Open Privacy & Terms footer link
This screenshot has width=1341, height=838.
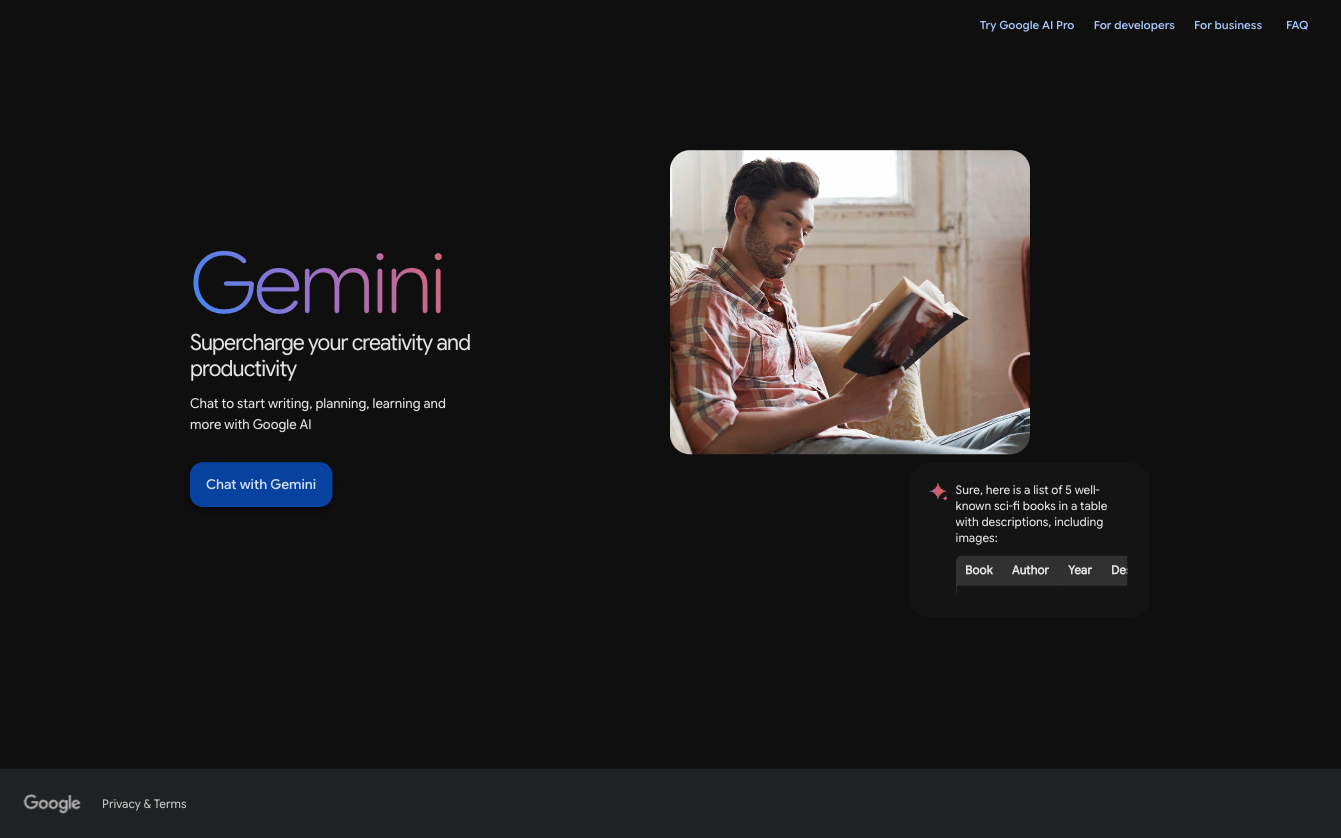tap(144, 804)
